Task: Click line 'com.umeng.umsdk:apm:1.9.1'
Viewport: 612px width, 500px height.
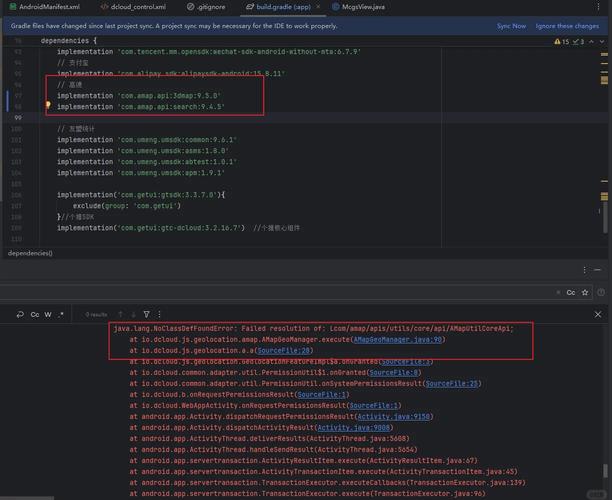Action: [x=141, y=173]
